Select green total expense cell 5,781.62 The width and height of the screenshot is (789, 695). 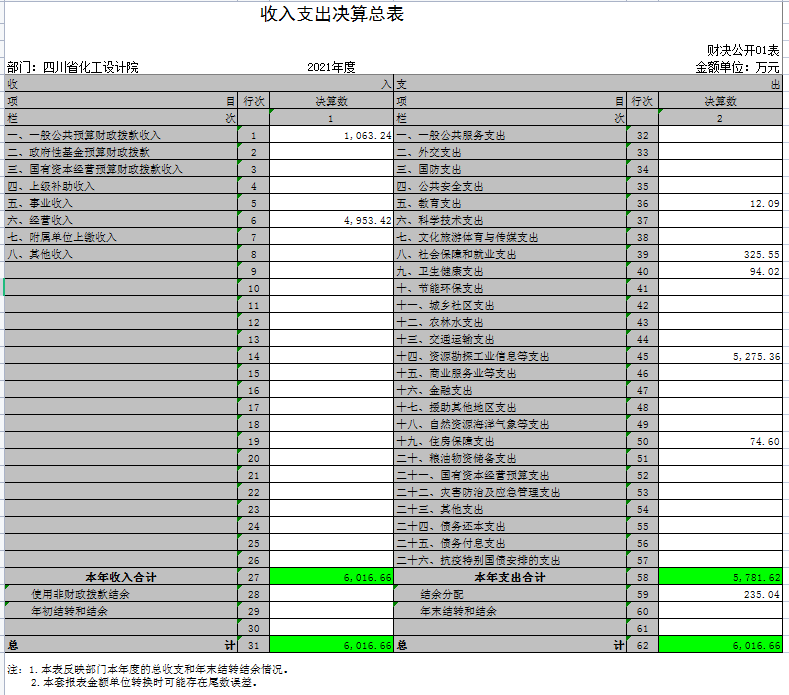pyautogui.click(x=720, y=577)
